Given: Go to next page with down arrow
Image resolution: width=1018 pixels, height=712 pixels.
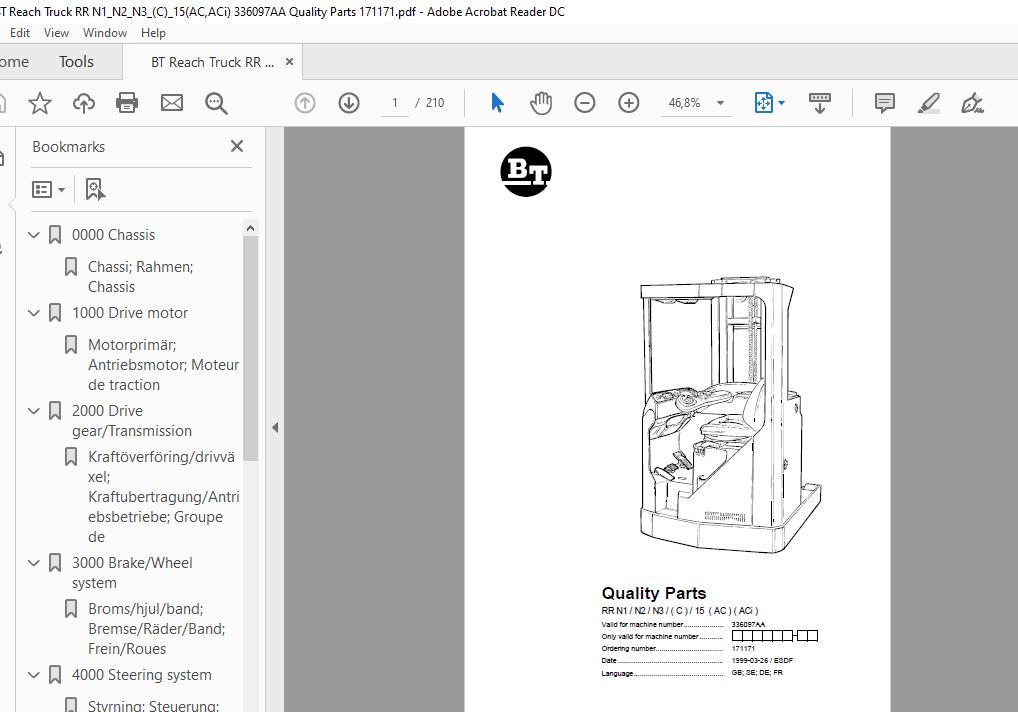Looking at the screenshot, I should tap(349, 103).
